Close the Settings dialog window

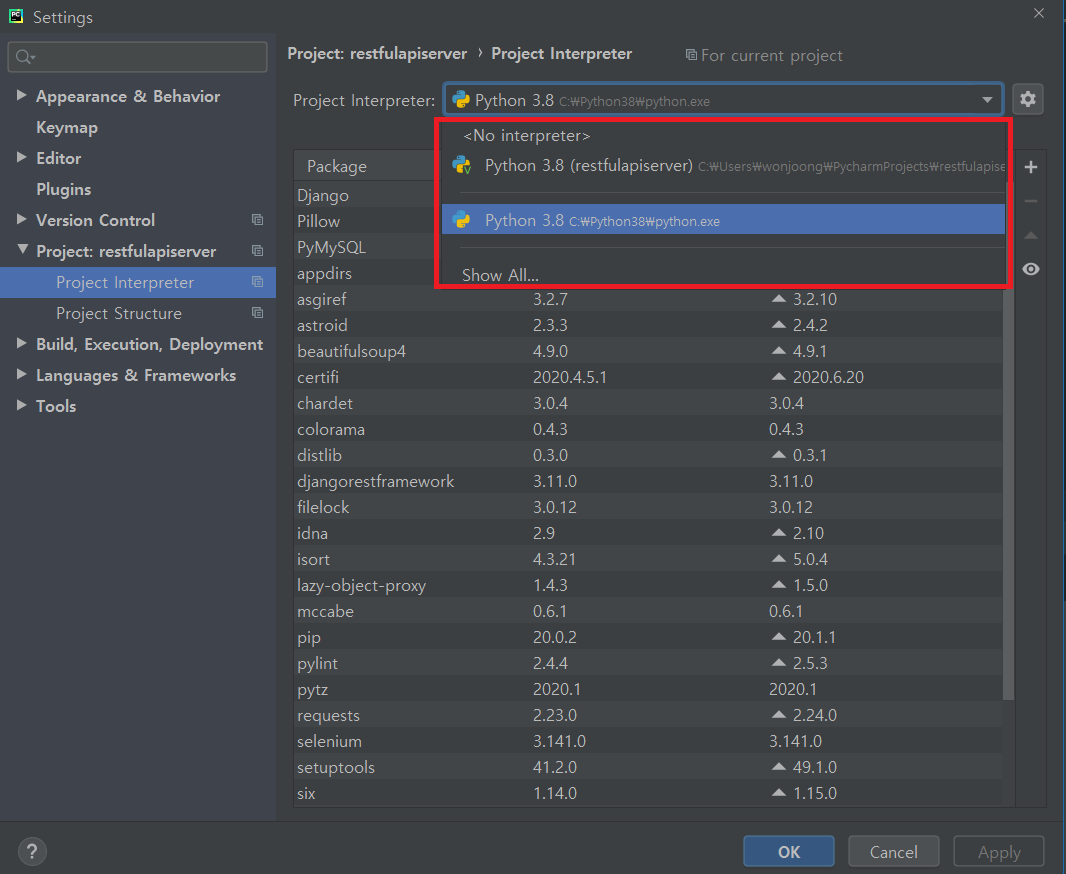(1039, 13)
